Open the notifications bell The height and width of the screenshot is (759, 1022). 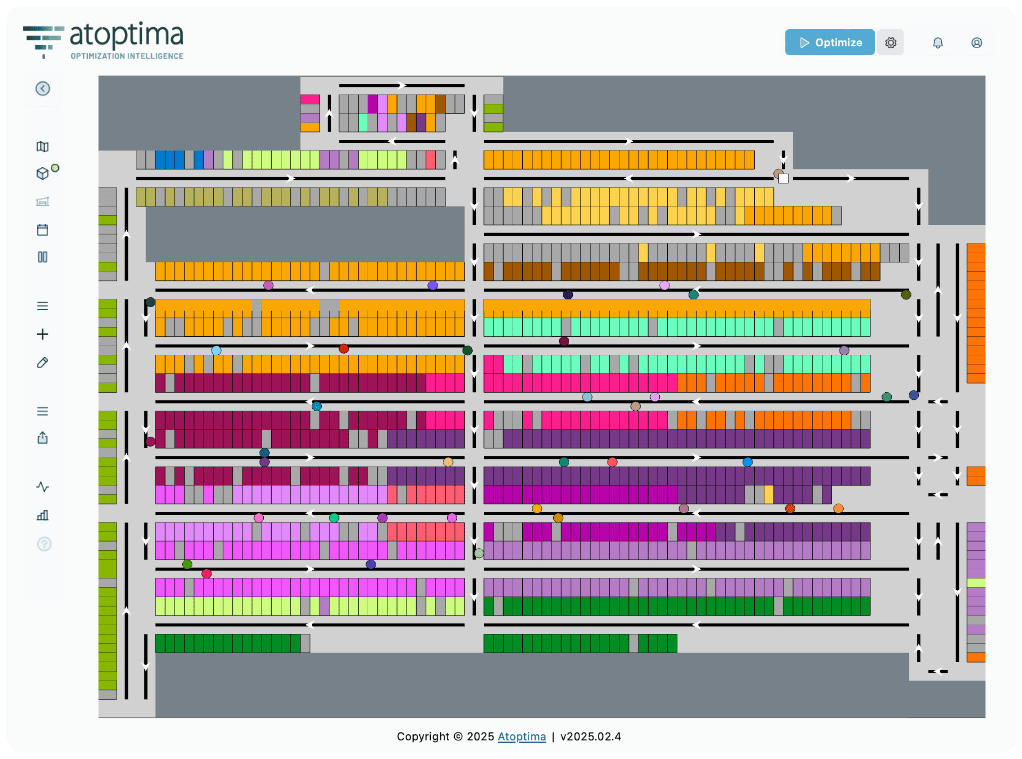(x=937, y=42)
